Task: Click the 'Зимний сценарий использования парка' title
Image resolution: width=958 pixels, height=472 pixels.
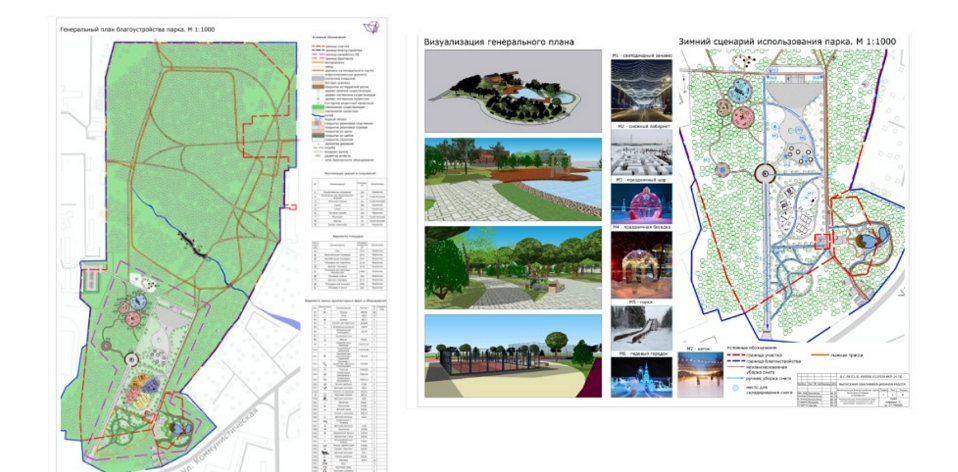Action: (787, 41)
